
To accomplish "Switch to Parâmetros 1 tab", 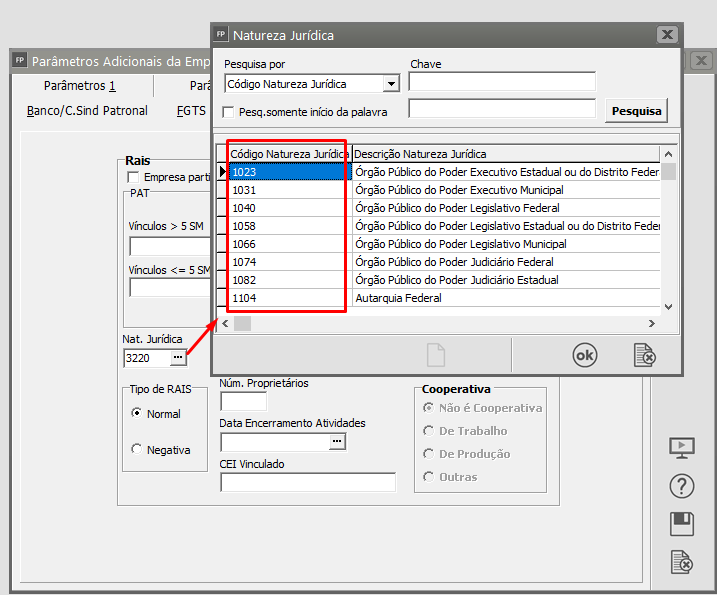I will coord(80,86).
